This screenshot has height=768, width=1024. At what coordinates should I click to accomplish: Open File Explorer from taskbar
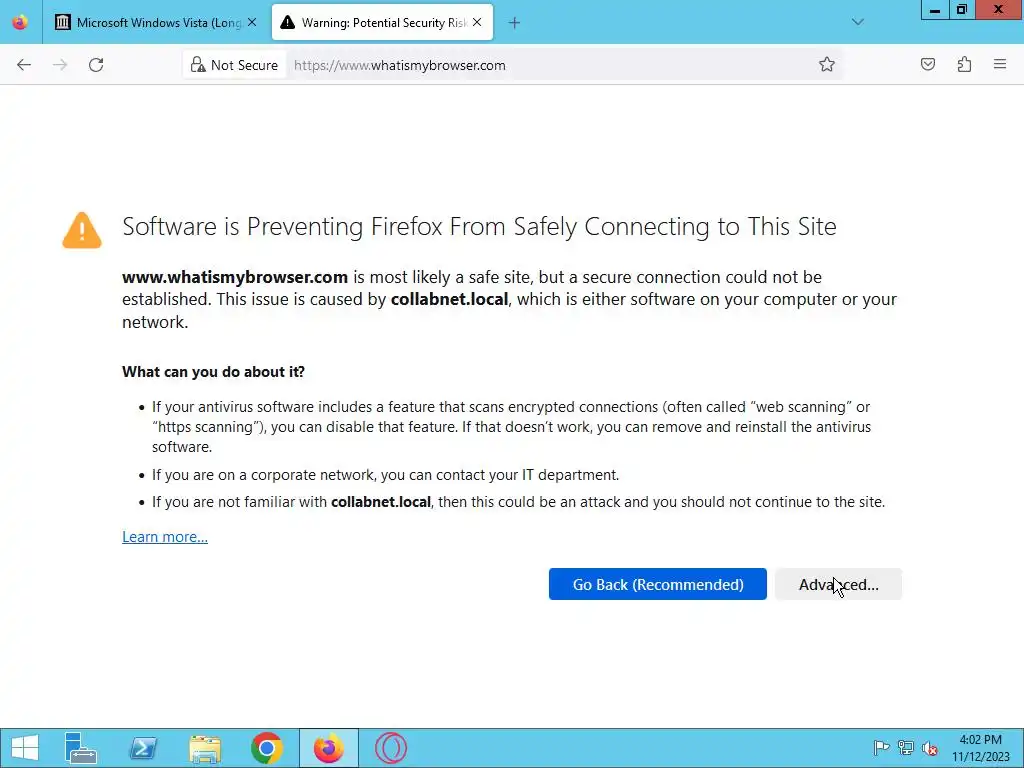205,748
